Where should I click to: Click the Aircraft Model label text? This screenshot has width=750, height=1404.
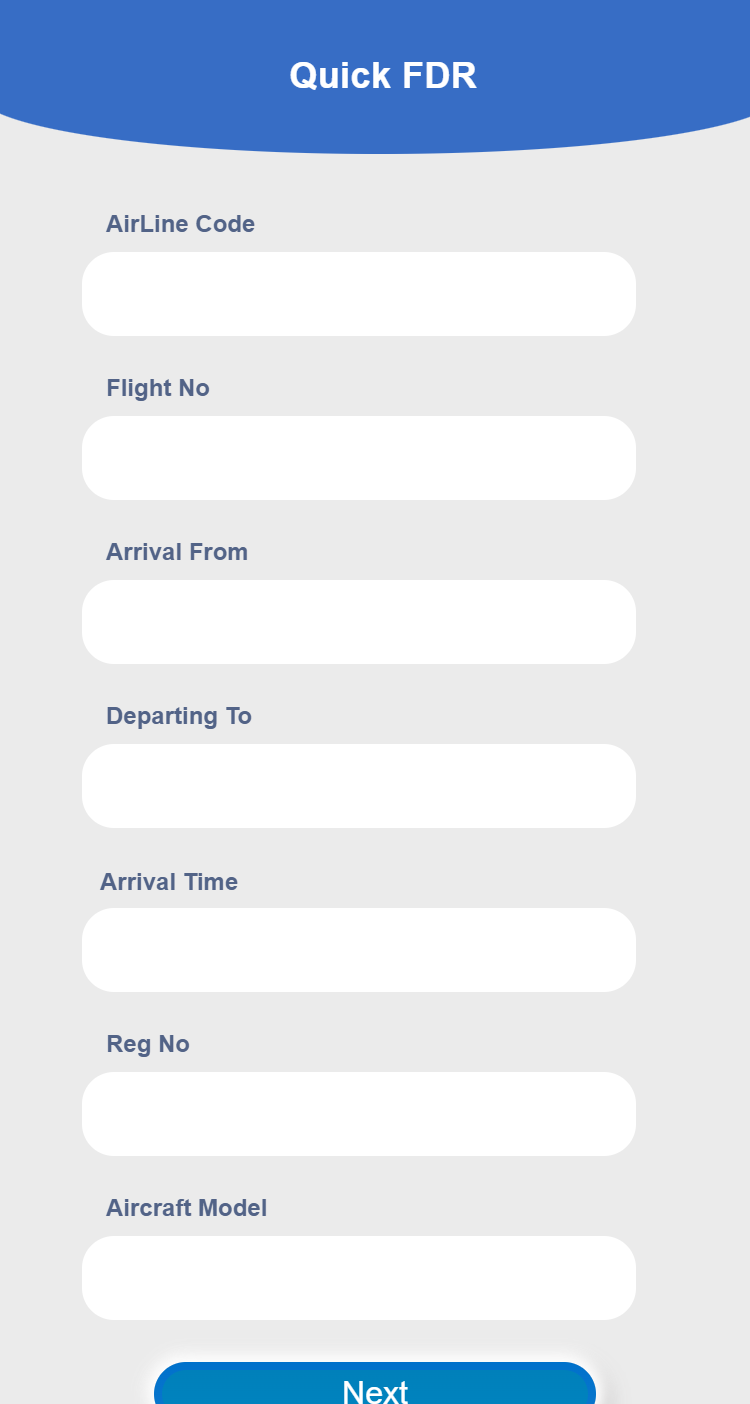coord(187,1208)
